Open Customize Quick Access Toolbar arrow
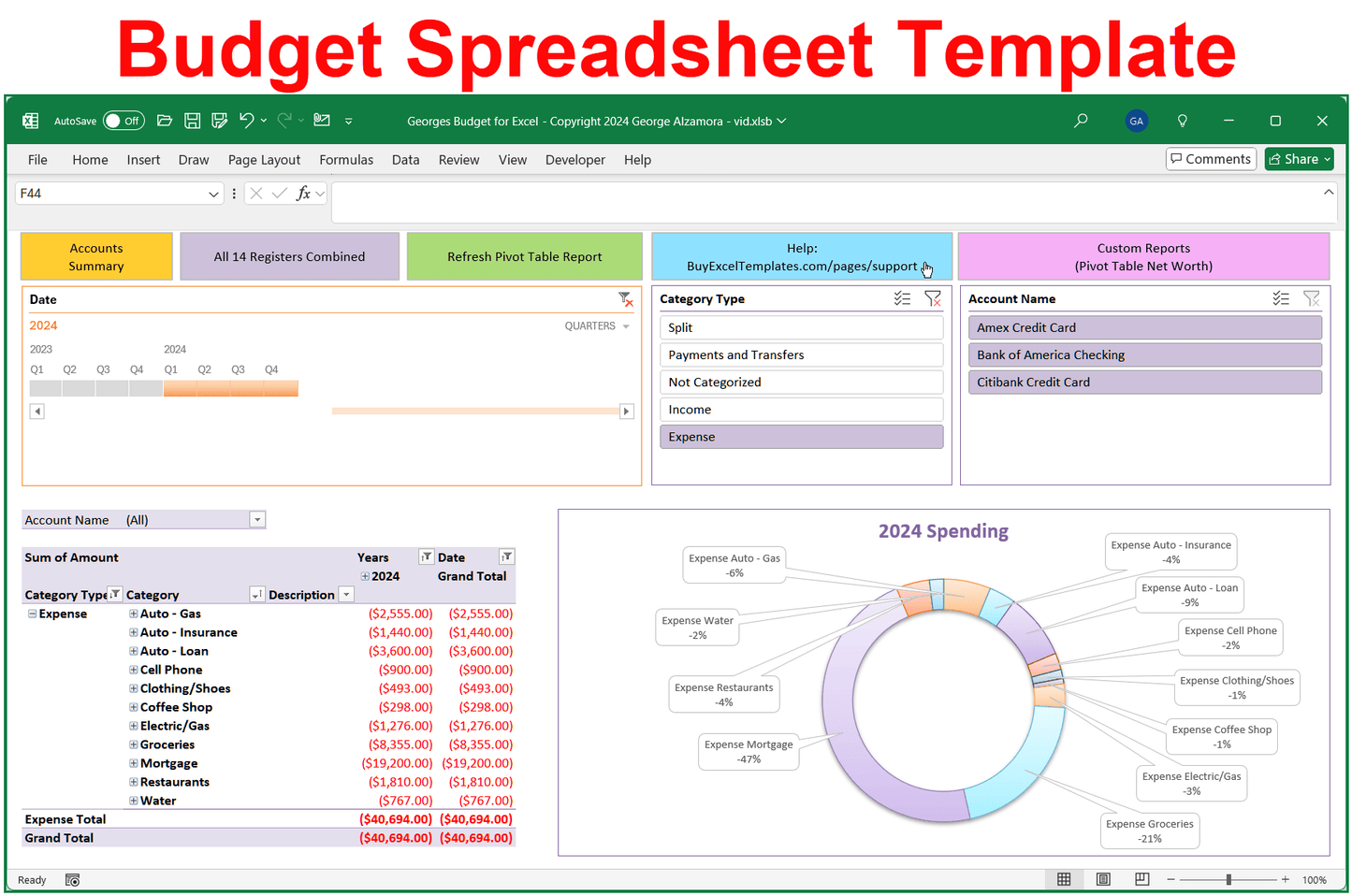Screen dimensions: 1352x896 point(348,121)
